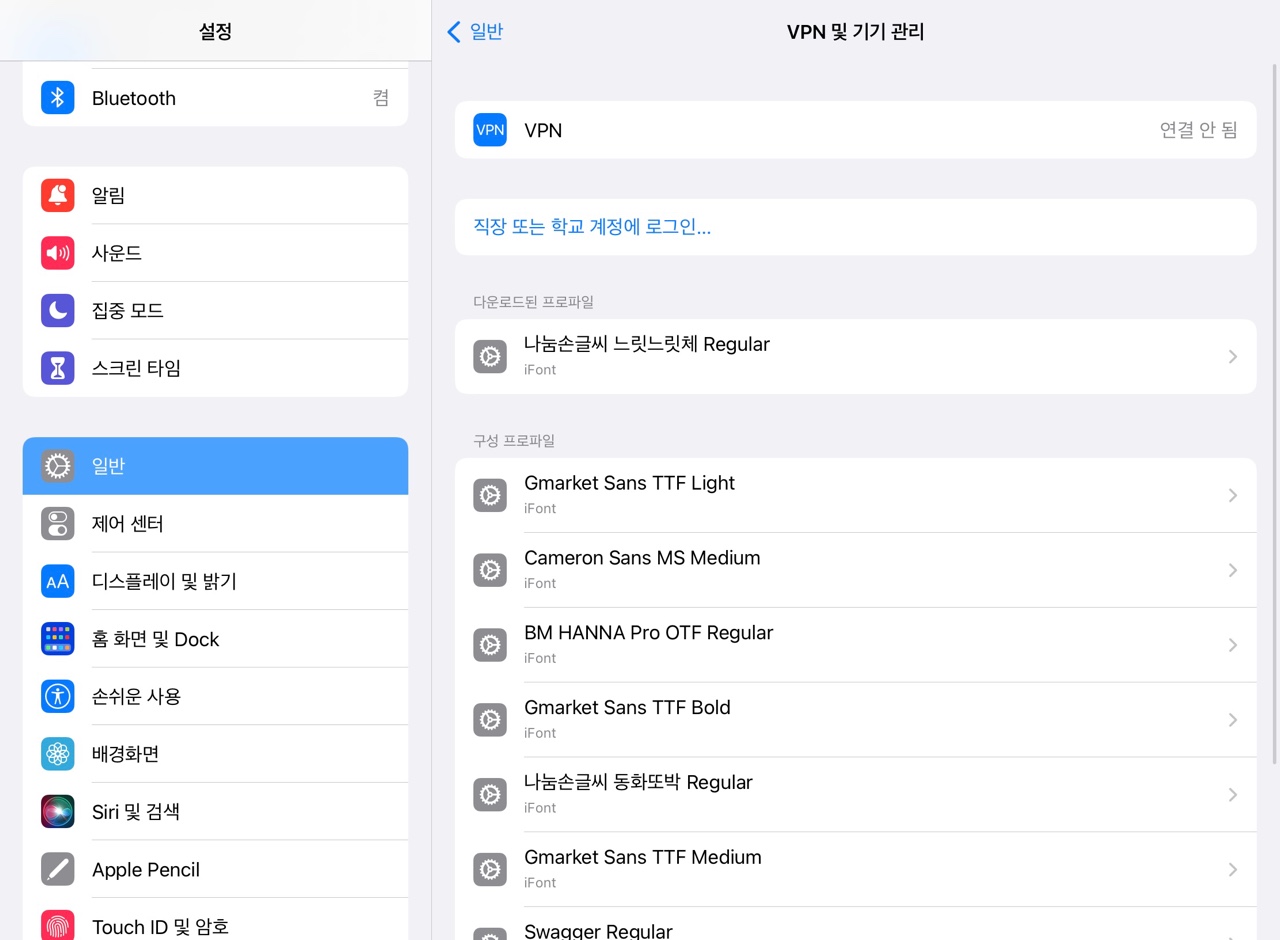This screenshot has height=940, width=1280.
Task: Select 디스플레이 및 밝기 in settings sidebar
Action: point(215,581)
